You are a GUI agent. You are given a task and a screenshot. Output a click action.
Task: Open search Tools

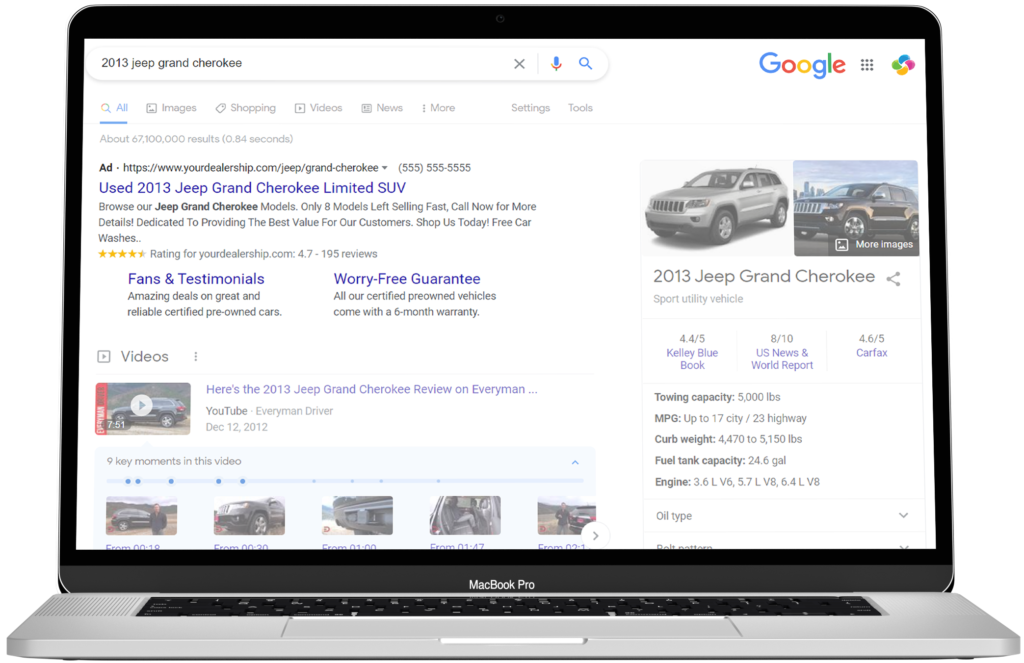(x=580, y=108)
